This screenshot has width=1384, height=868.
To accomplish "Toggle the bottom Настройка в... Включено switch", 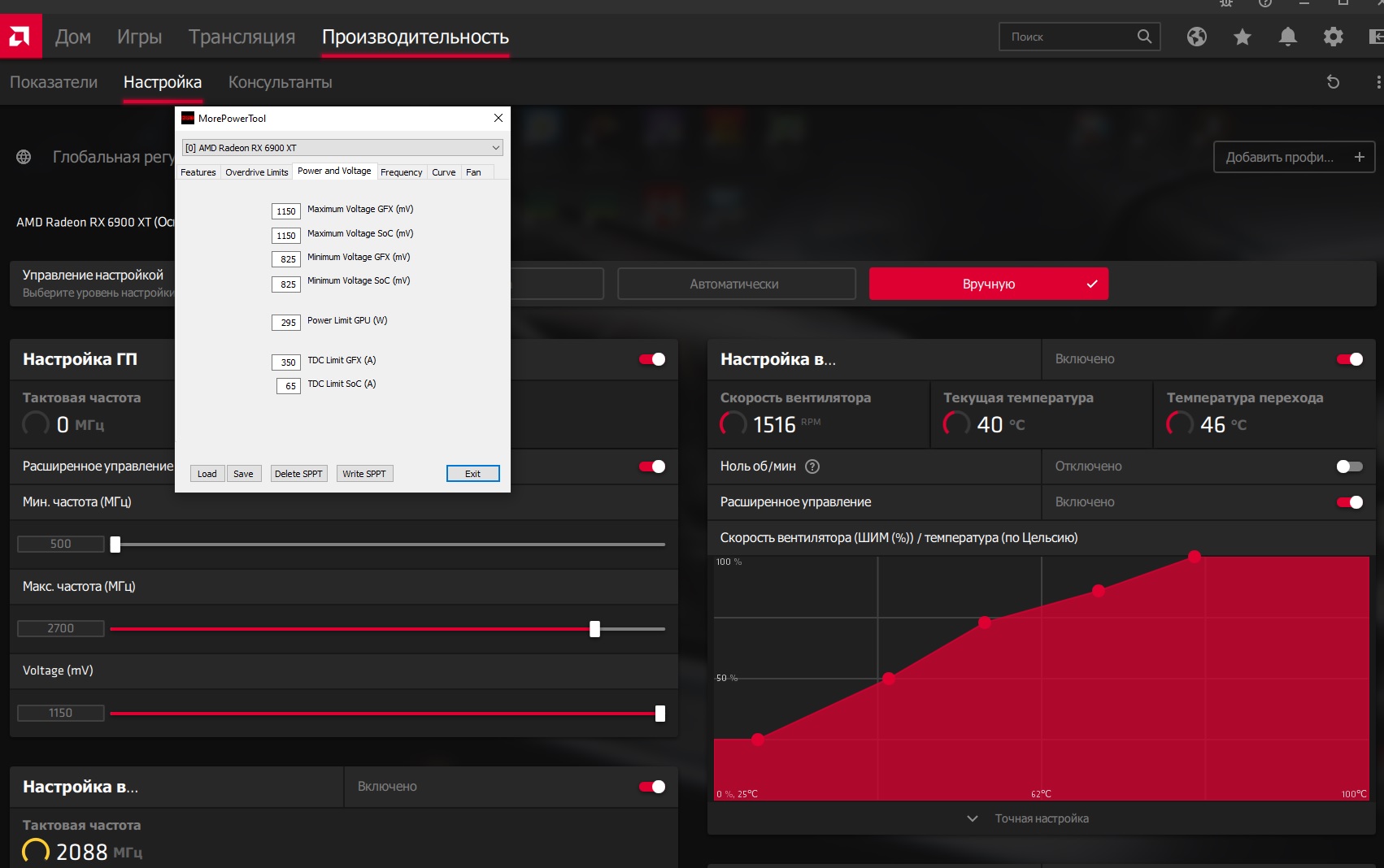I will [x=652, y=787].
